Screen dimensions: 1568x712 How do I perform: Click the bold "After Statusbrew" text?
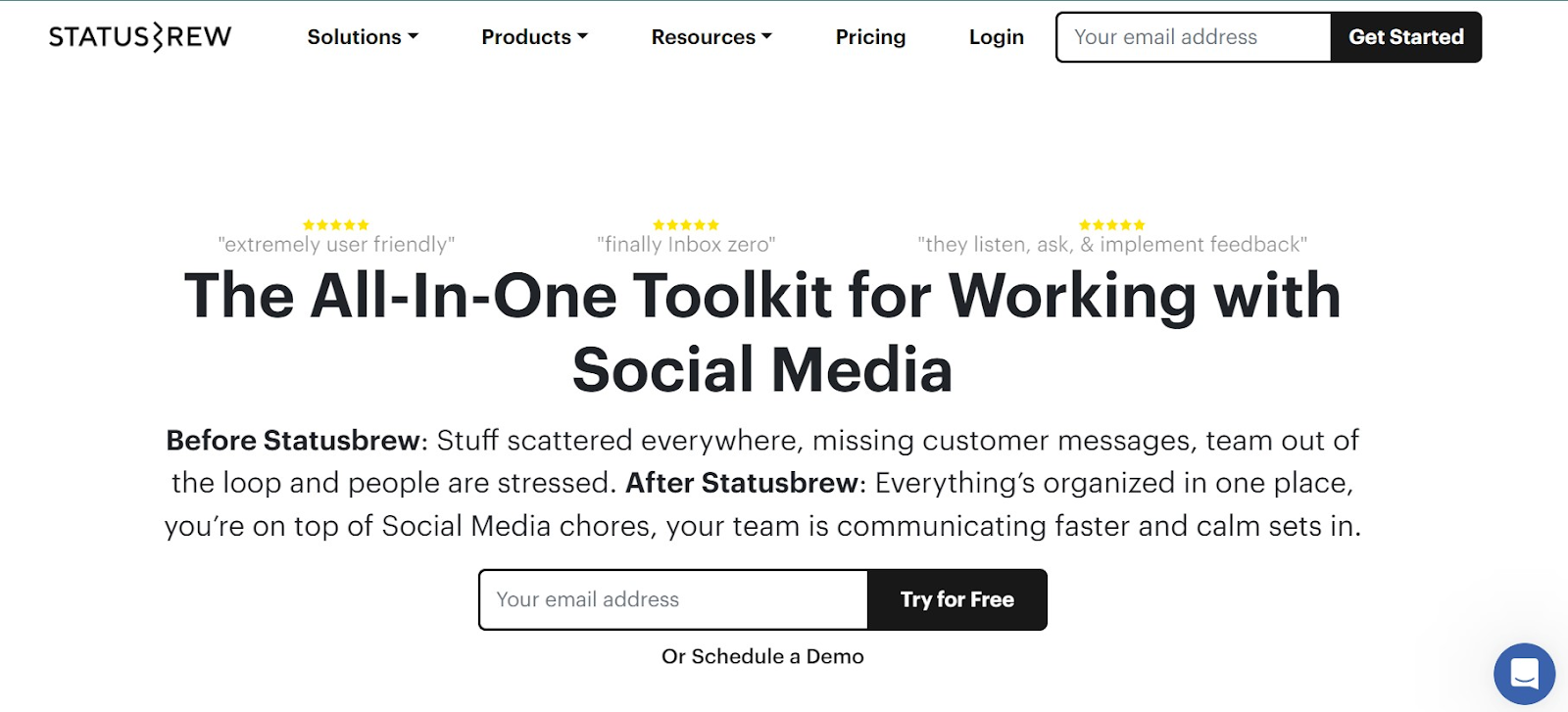click(742, 483)
